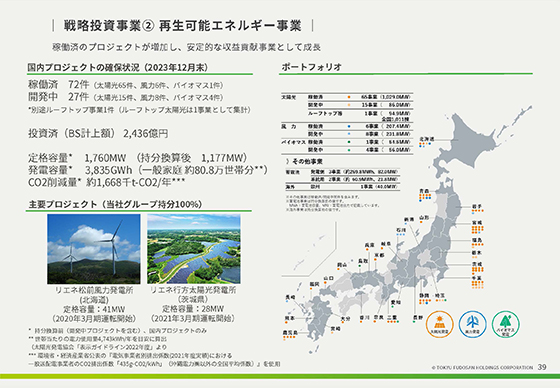Viewport: 560px width, 388px height.
Task: Open the リエネ行方太陽光発電所 solar farm photo
Action: click(194, 249)
